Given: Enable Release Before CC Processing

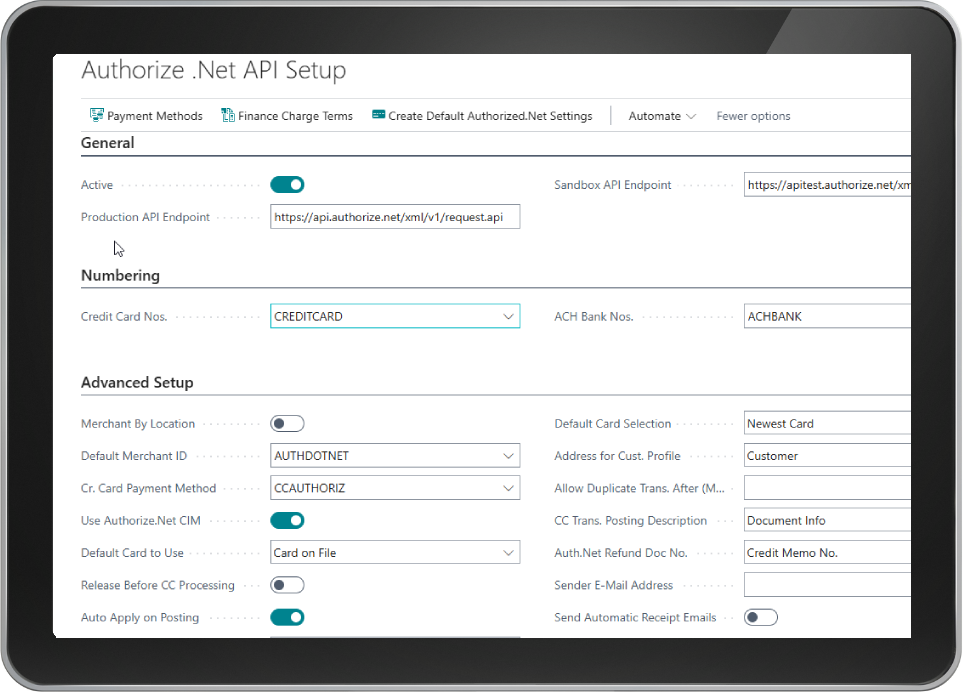Looking at the screenshot, I should coord(287,585).
